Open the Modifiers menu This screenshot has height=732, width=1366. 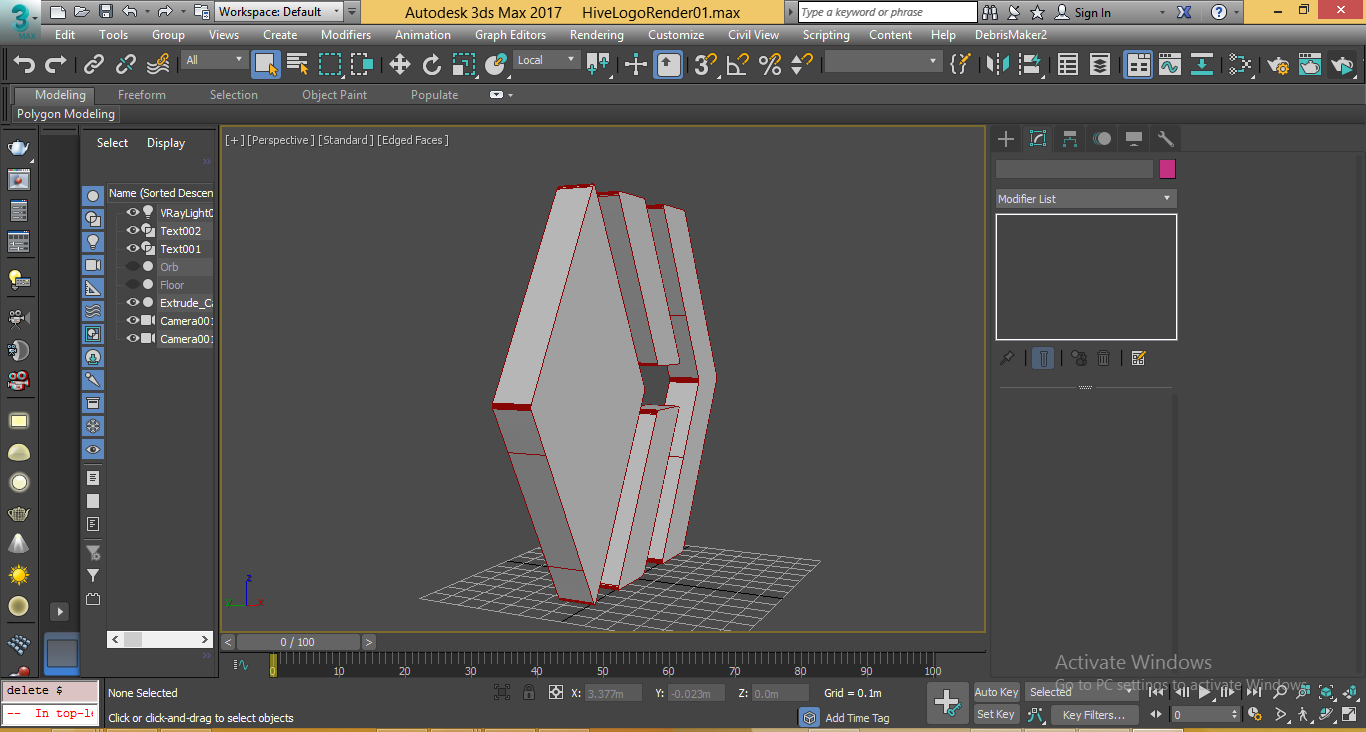point(346,34)
